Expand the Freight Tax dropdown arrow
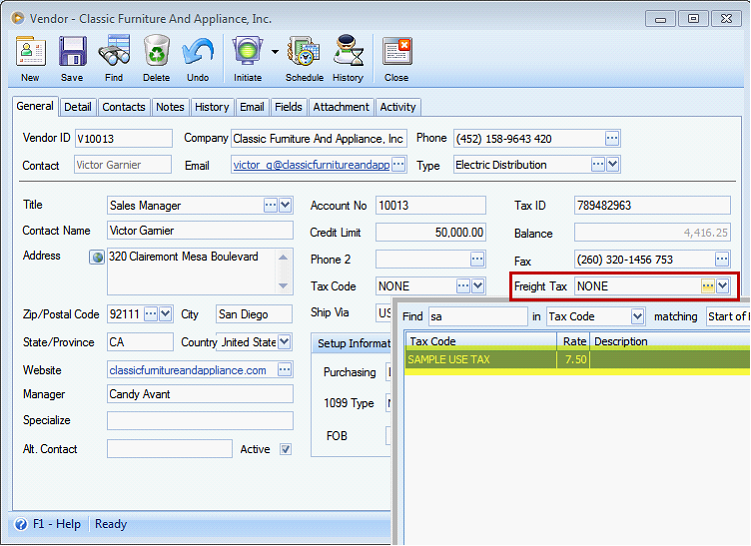 click(x=723, y=286)
